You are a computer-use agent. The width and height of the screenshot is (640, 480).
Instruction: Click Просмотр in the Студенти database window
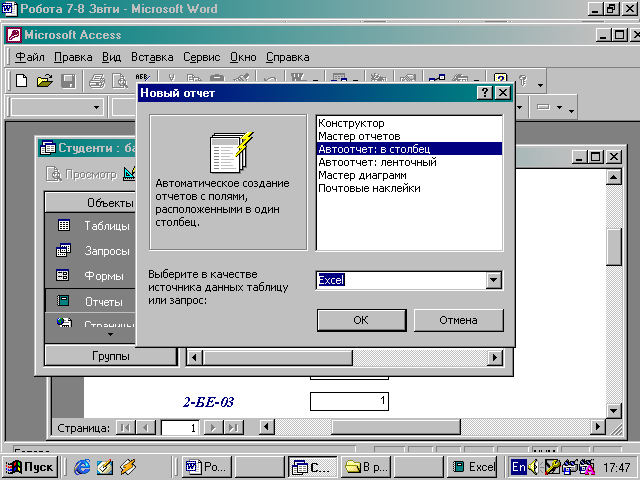tap(82, 174)
